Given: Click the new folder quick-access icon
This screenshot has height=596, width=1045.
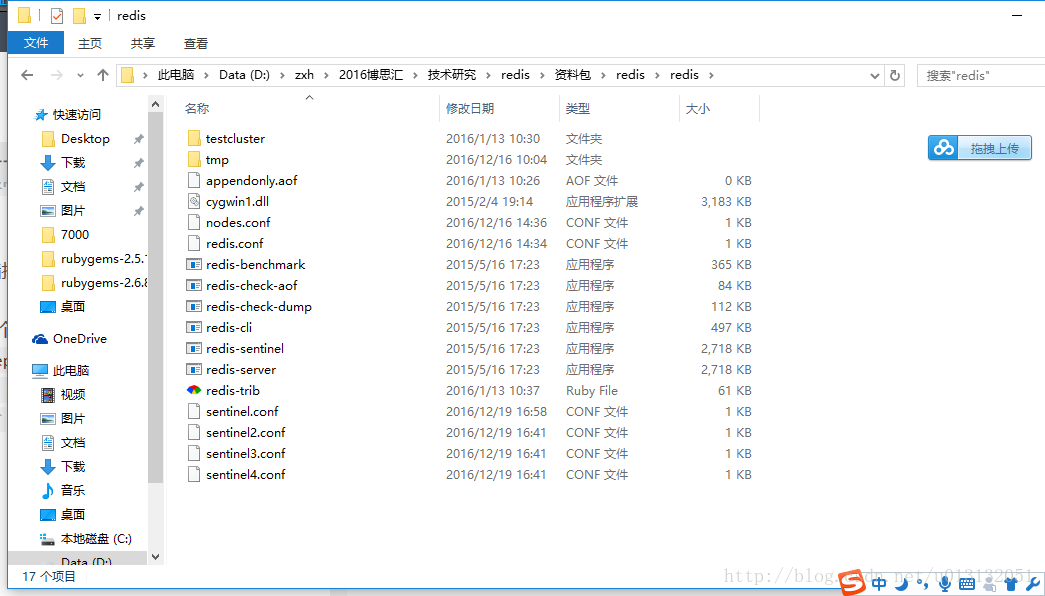Looking at the screenshot, I should pyautogui.click(x=79, y=15).
